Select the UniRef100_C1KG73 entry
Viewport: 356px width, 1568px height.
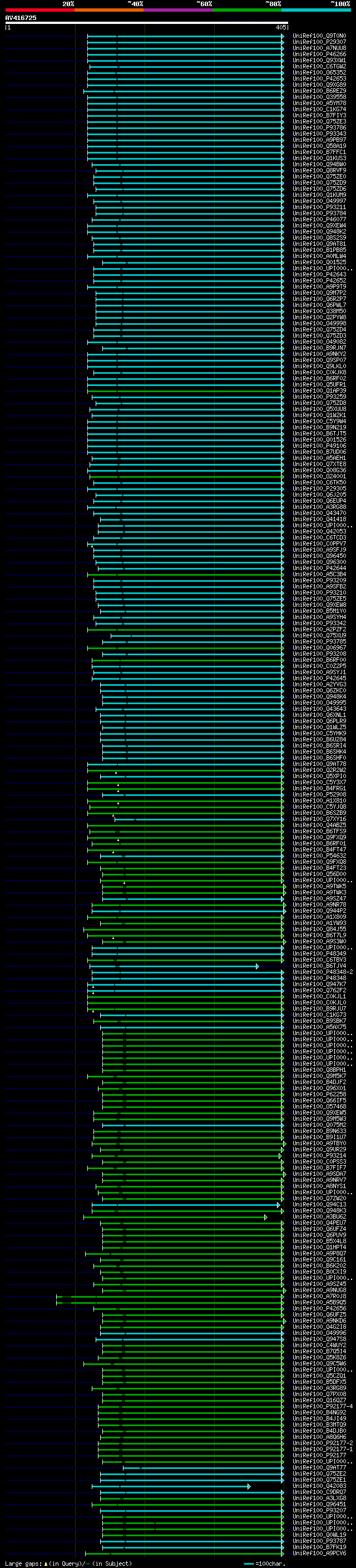tap(319, 1015)
